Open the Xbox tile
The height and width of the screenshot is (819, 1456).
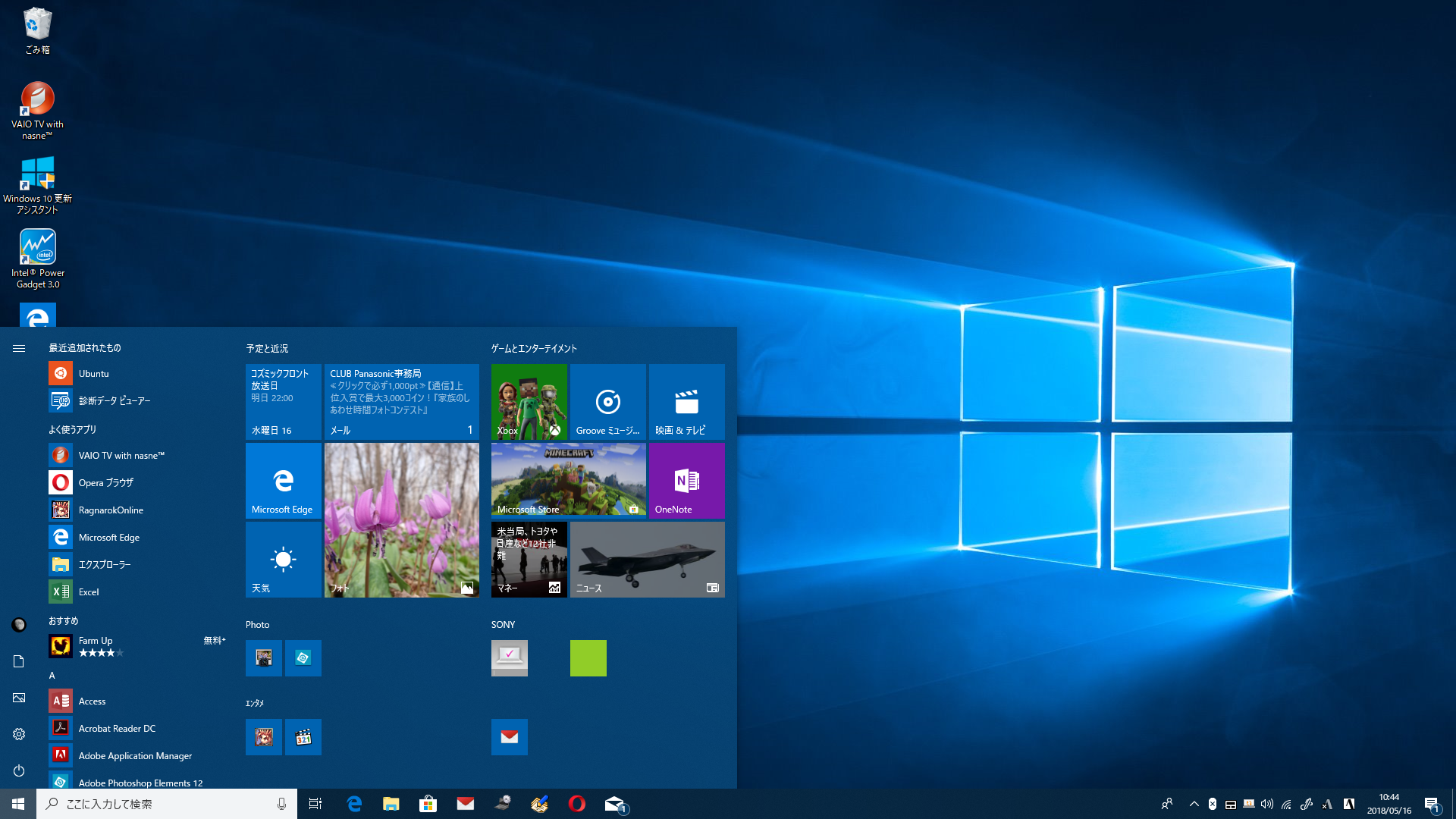[529, 402]
